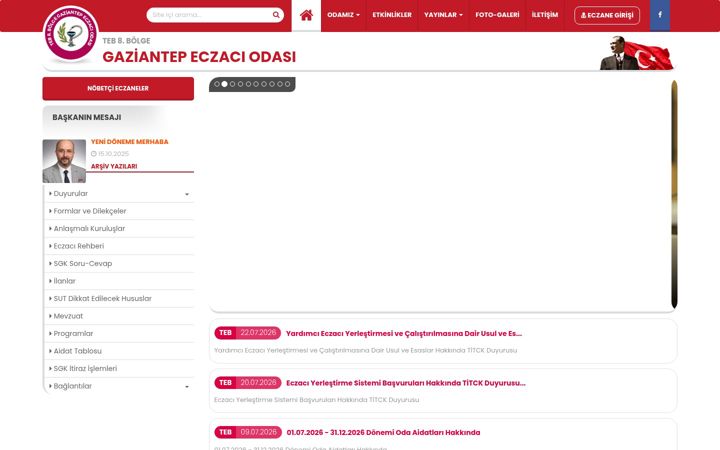Click the NÖBETÇİ ECZANELER button

pos(118,88)
